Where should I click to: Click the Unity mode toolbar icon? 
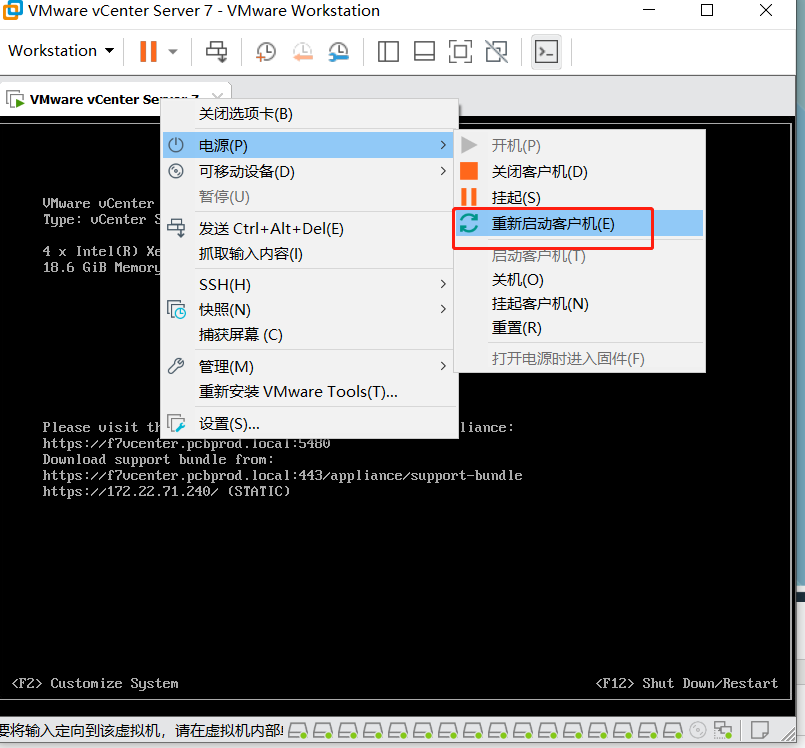tap(496, 51)
